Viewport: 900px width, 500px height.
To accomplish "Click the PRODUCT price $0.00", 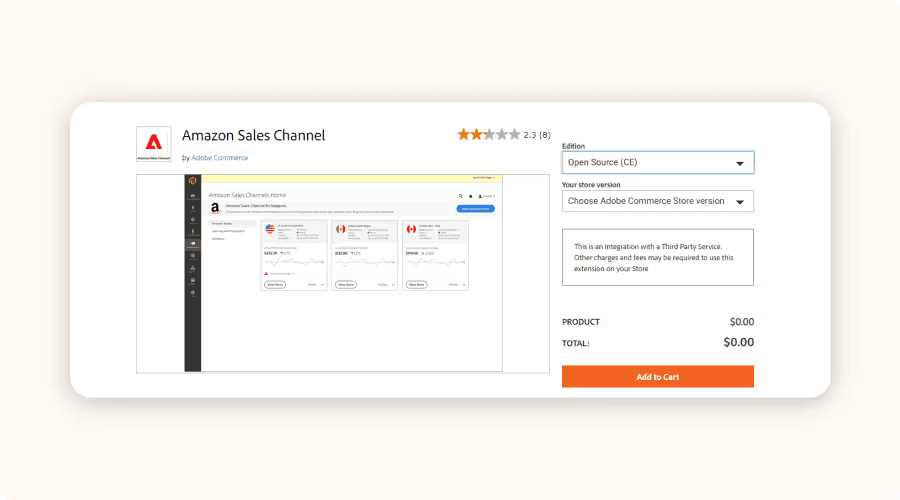I will click(742, 322).
